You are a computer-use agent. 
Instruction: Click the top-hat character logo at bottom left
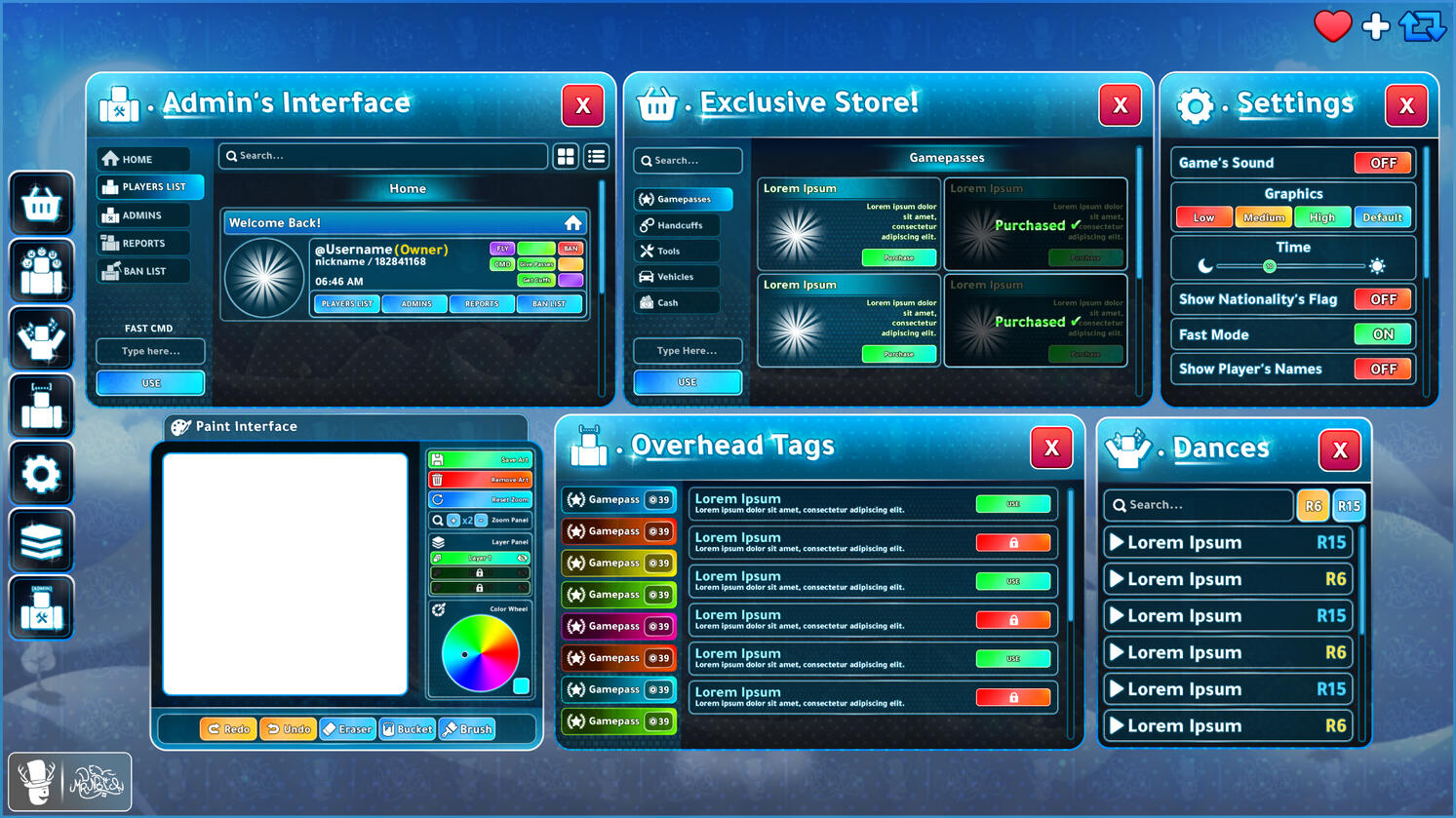[x=37, y=782]
